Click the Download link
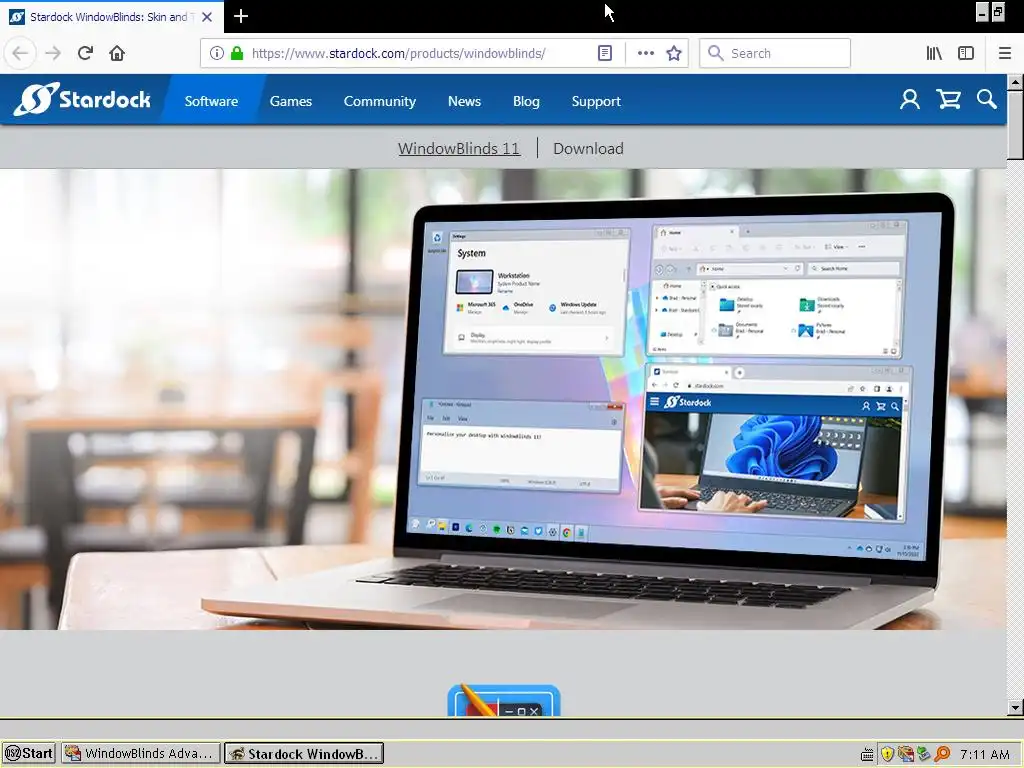 tap(588, 148)
